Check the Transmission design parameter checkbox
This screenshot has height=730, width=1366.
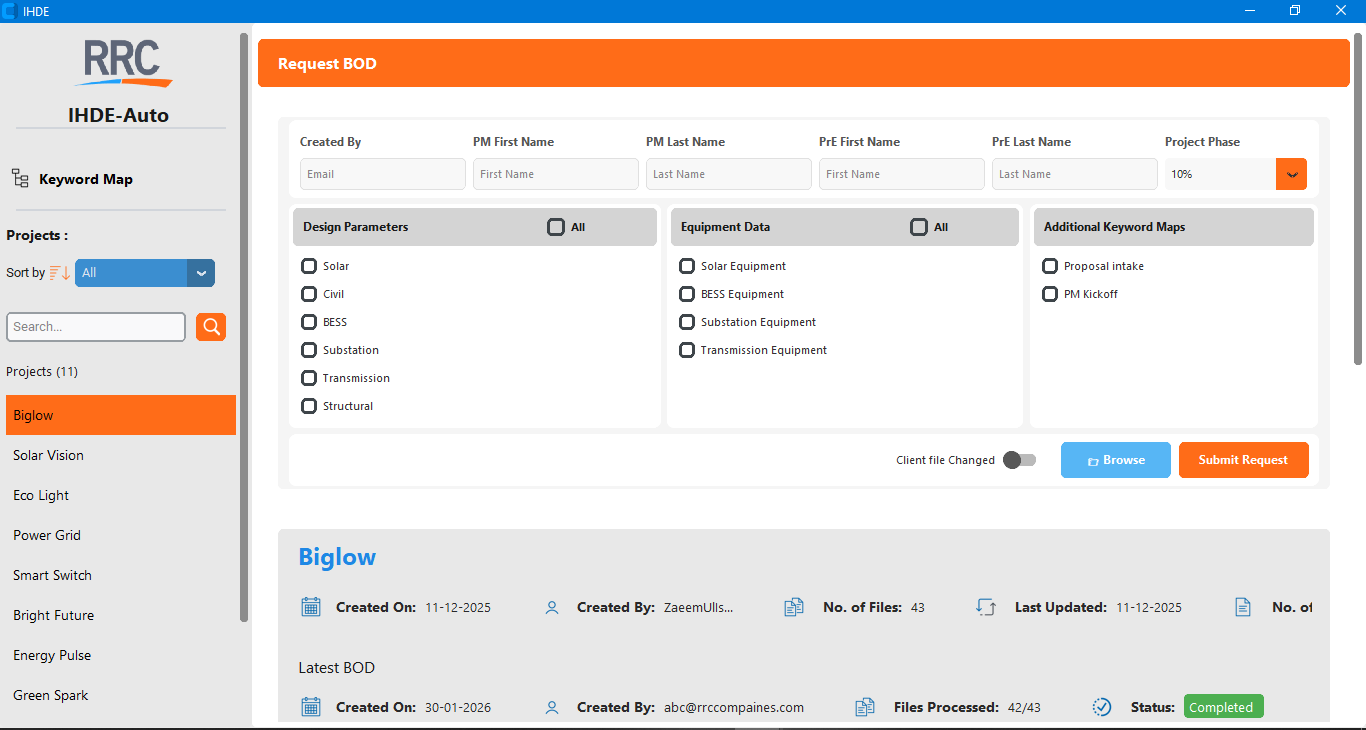point(309,378)
